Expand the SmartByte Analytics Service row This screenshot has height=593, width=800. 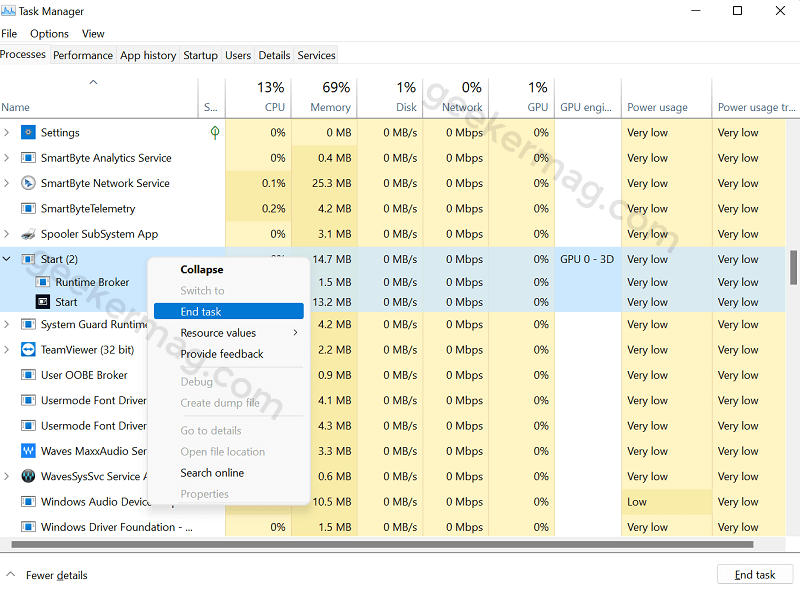(7, 158)
